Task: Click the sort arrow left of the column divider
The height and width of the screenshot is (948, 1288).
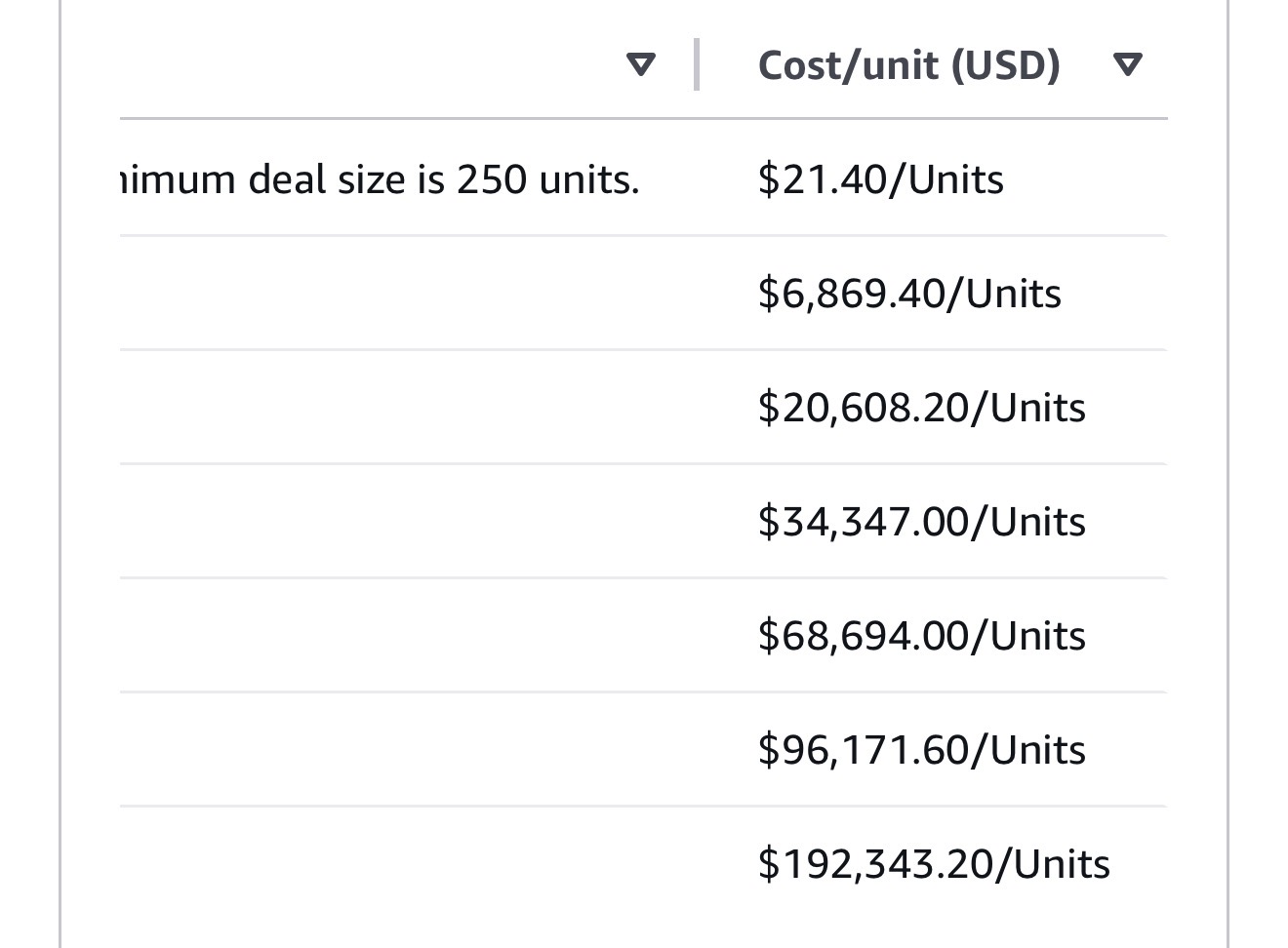Action: click(640, 65)
